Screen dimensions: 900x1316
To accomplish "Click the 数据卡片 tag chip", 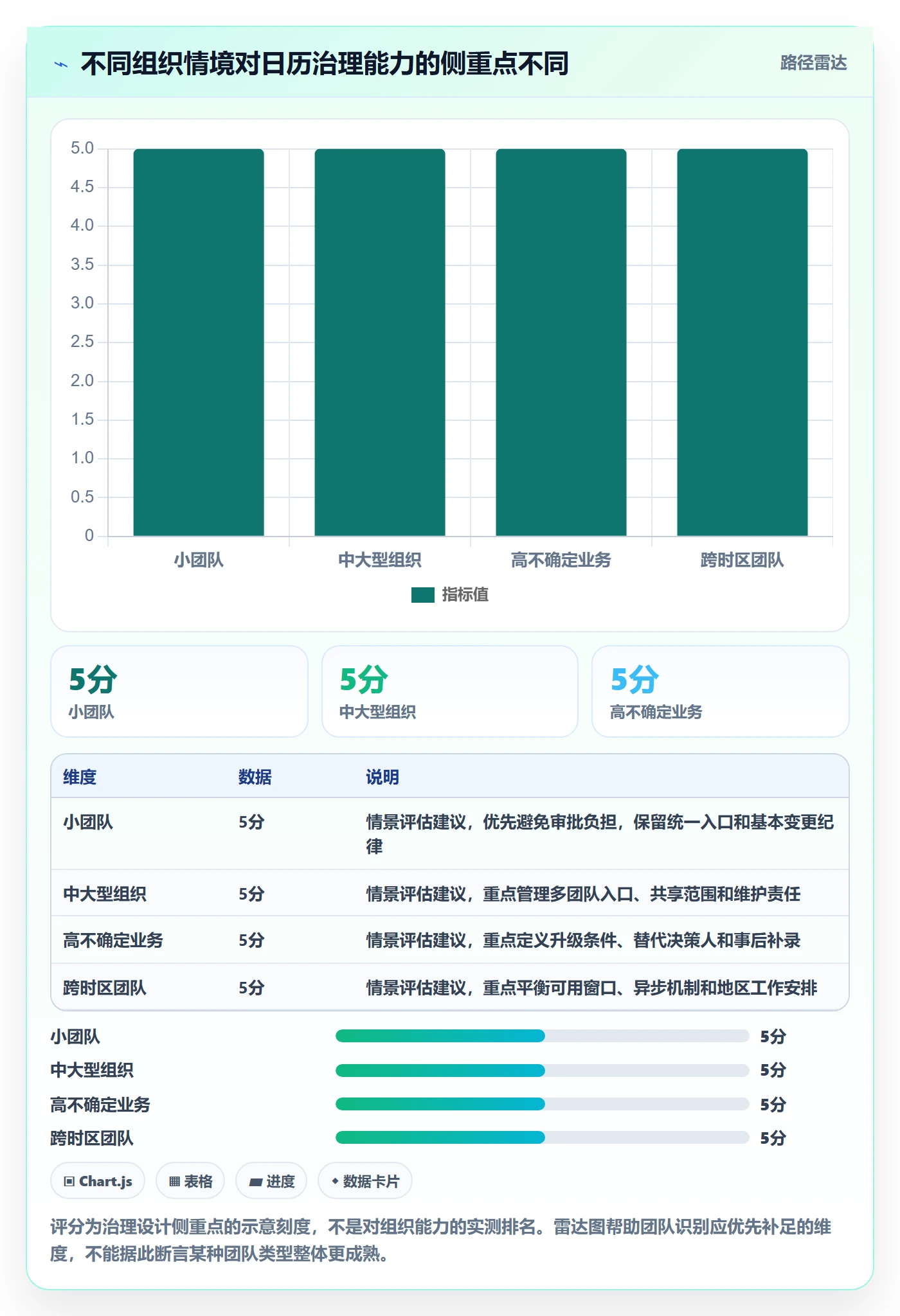I will (x=365, y=1181).
